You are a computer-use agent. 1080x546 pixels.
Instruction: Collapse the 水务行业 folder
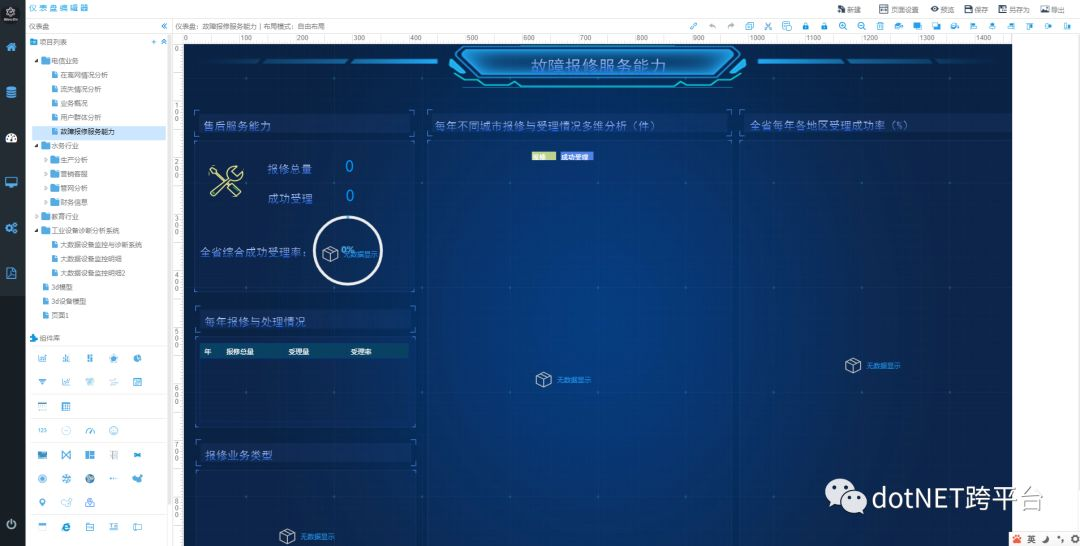click(x=37, y=145)
